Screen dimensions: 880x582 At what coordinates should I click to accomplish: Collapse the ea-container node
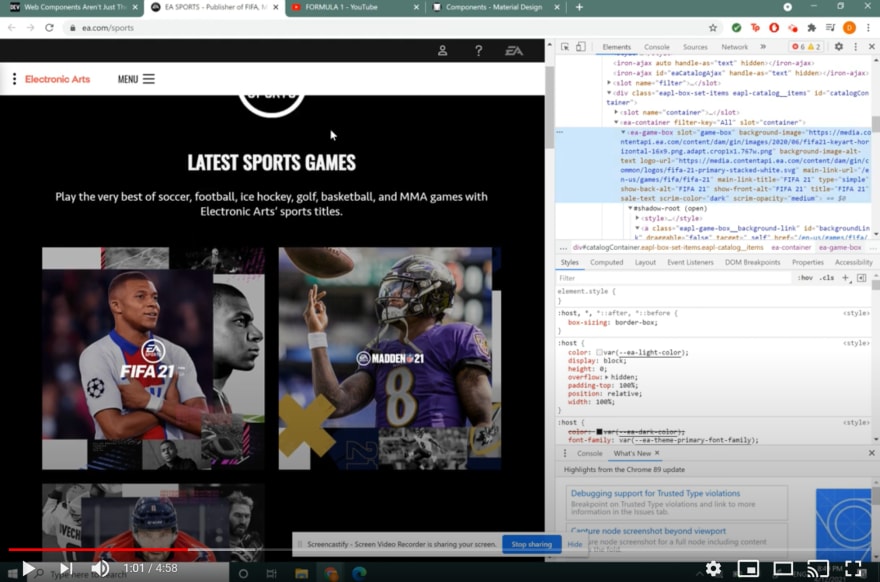coord(616,122)
